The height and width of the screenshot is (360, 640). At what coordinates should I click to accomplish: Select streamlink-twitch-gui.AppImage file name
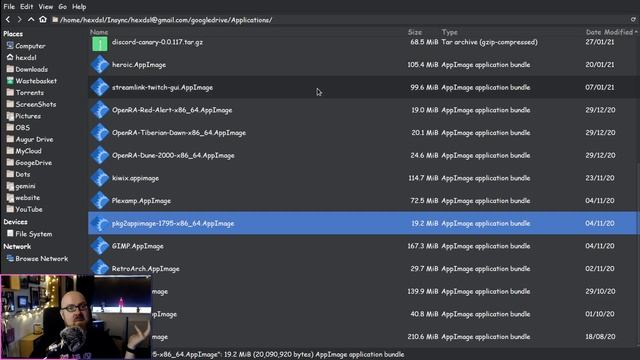[162, 87]
